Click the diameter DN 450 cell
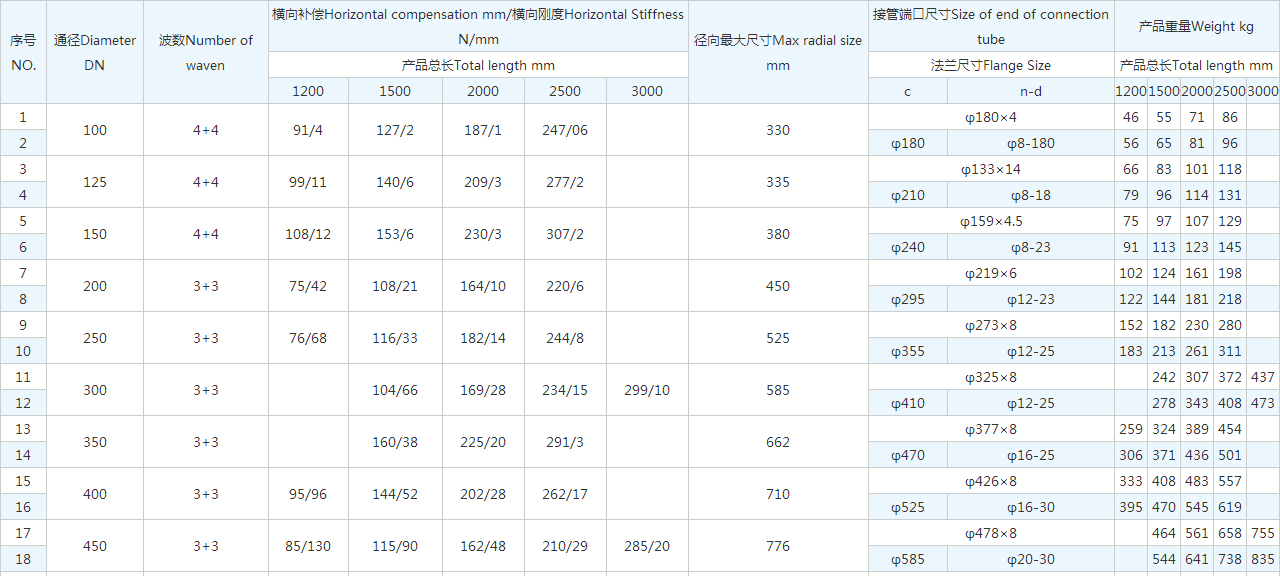 (95, 546)
